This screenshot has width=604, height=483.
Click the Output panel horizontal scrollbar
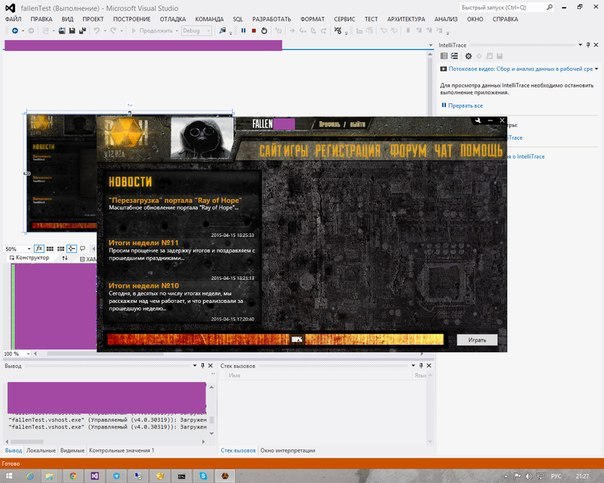click(105, 442)
